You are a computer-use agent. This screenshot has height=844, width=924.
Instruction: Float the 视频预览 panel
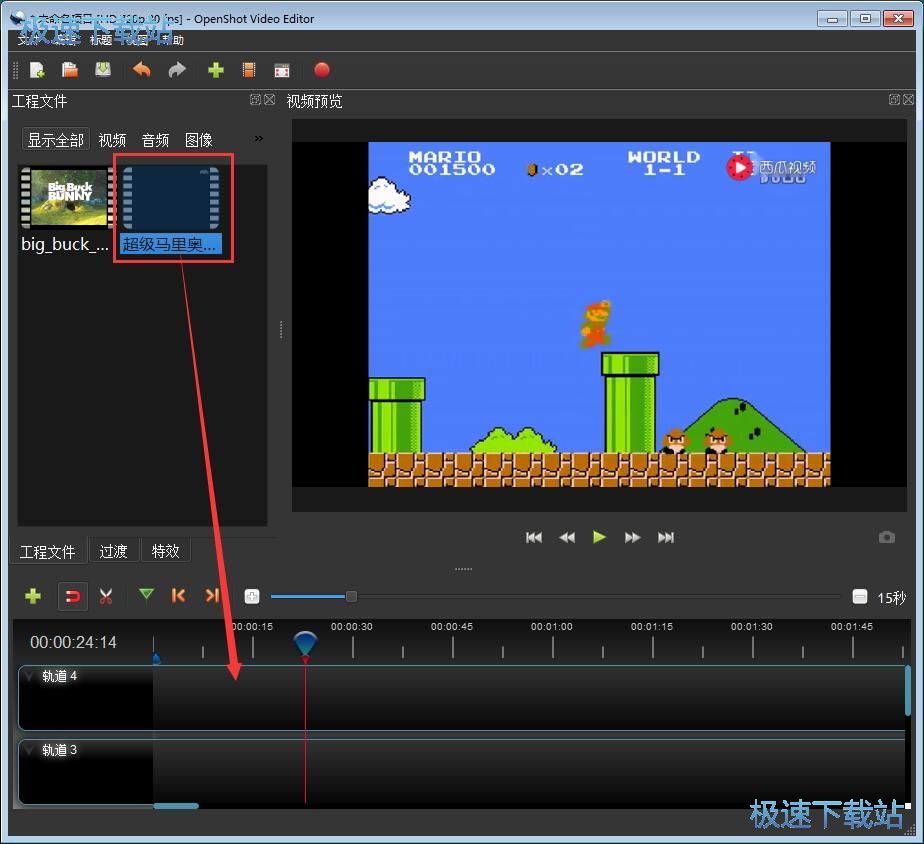tap(894, 100)
